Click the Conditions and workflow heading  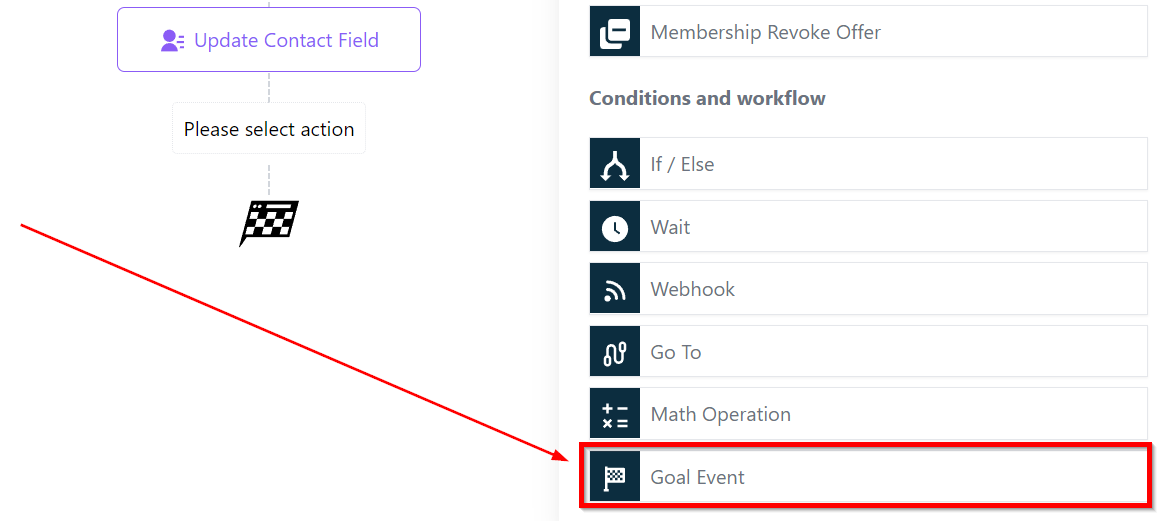[707, 98]
